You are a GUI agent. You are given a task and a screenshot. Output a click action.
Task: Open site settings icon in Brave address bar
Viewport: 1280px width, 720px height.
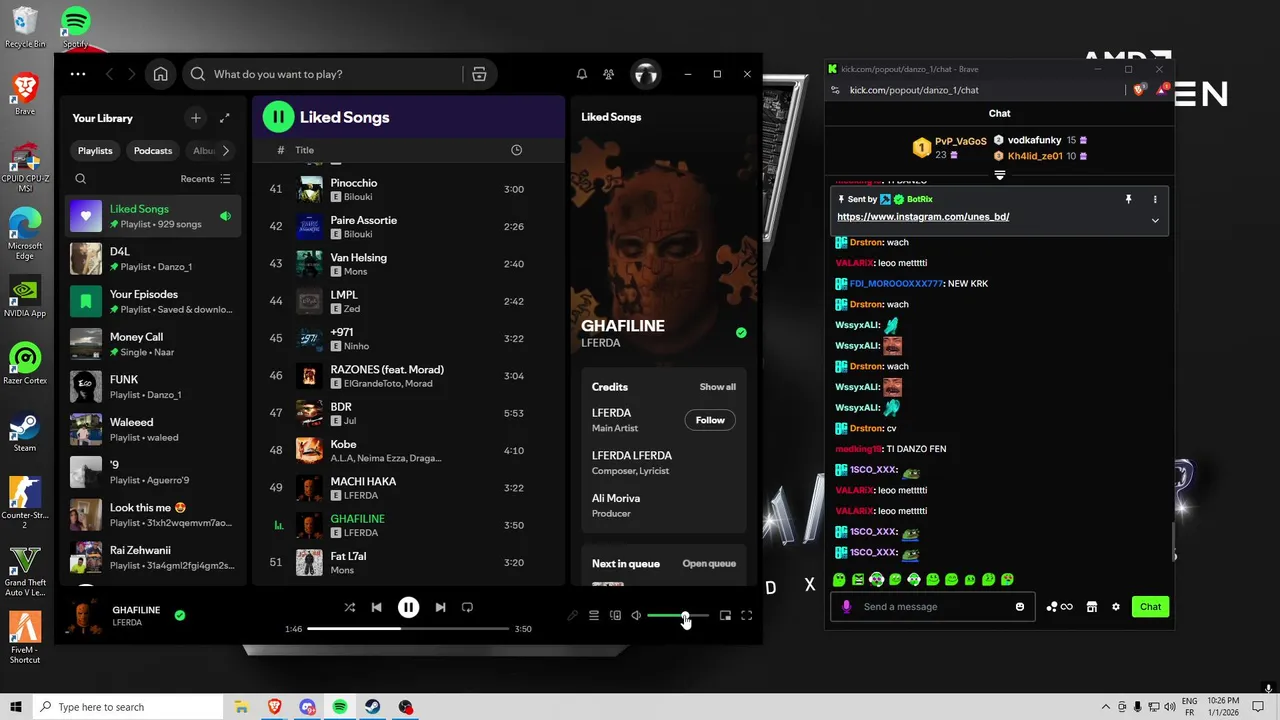pos(835,90)
